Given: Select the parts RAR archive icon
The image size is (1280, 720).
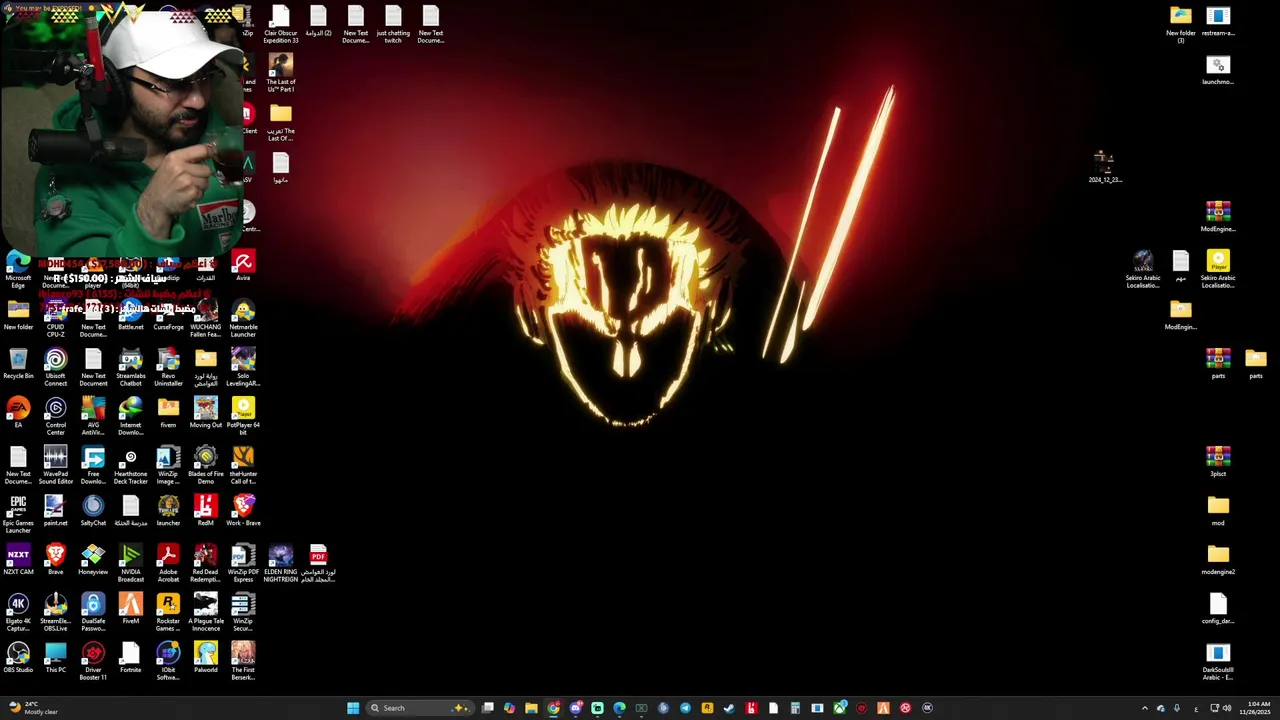Looking at the screenshot, I should (x=1218, y=364).
